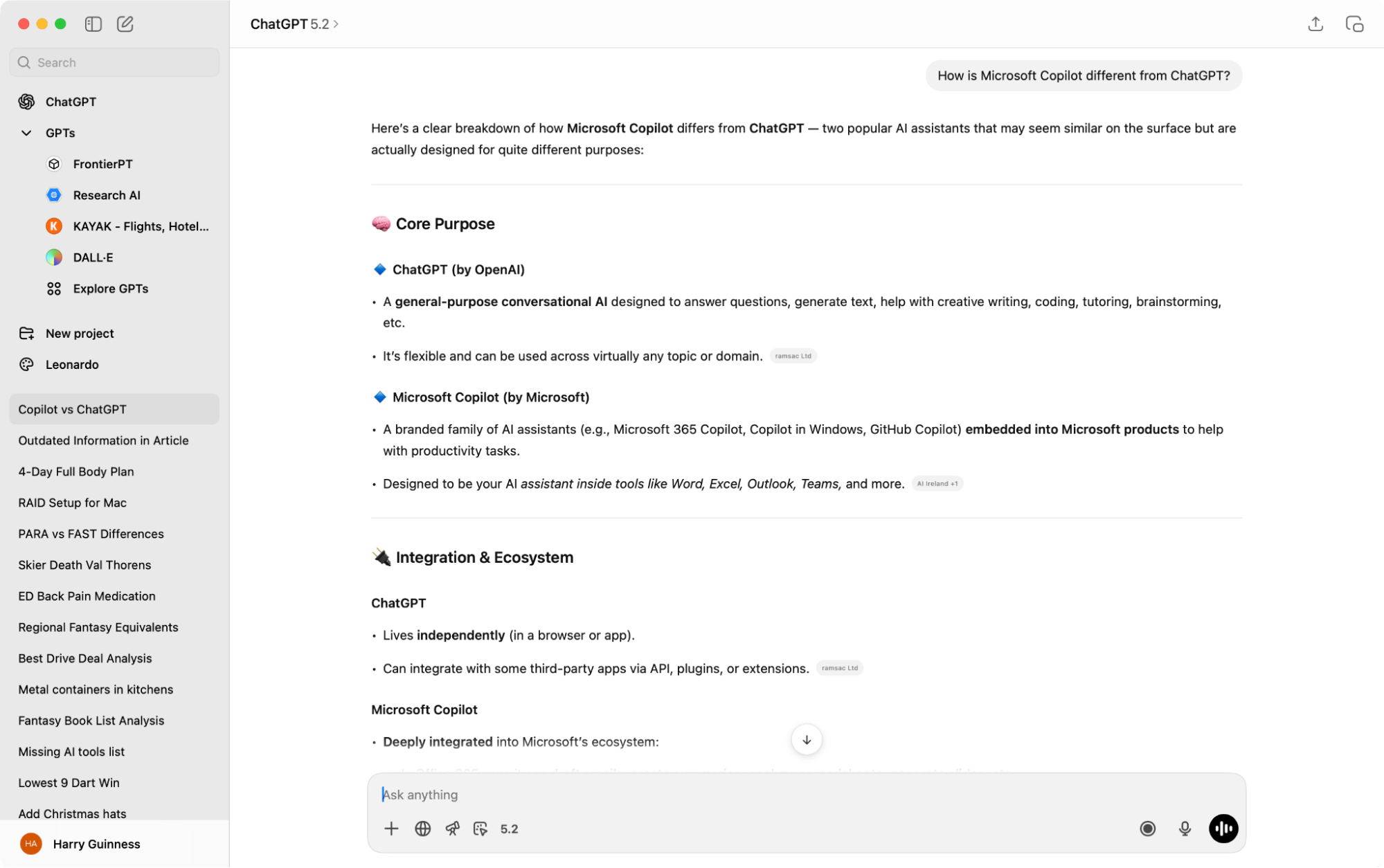Click the Ask anything input field
1384x868 pixels.
(692, 795)
